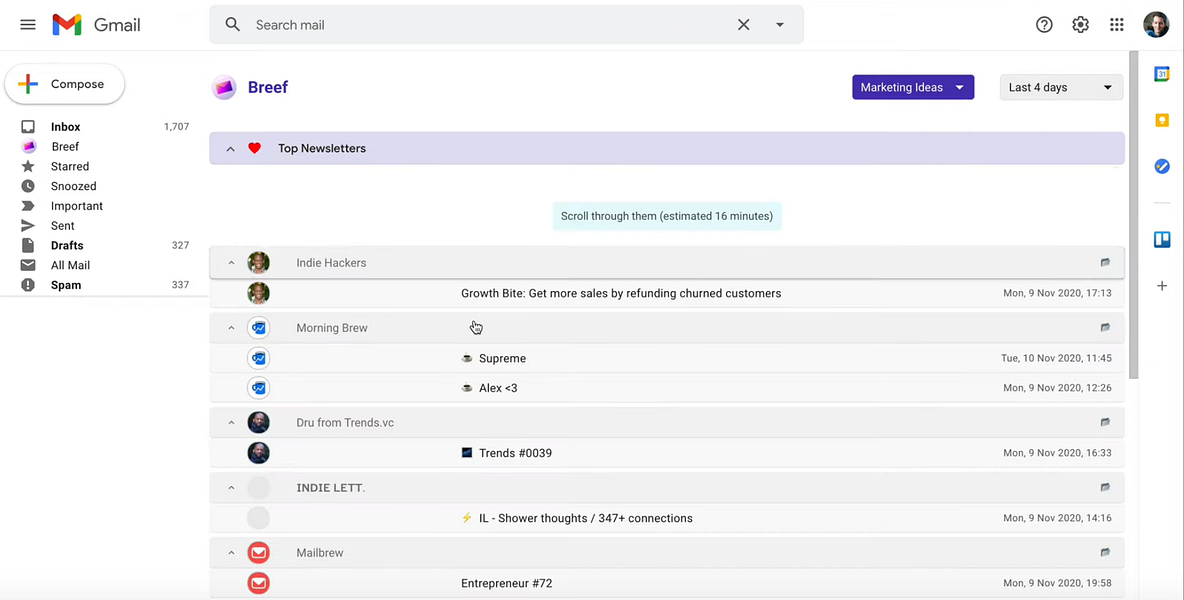Viewport: 1184px width, 600px height.
Task: Click the Dru from Trends.vc header avatar
Action: [x=258, y=423]
